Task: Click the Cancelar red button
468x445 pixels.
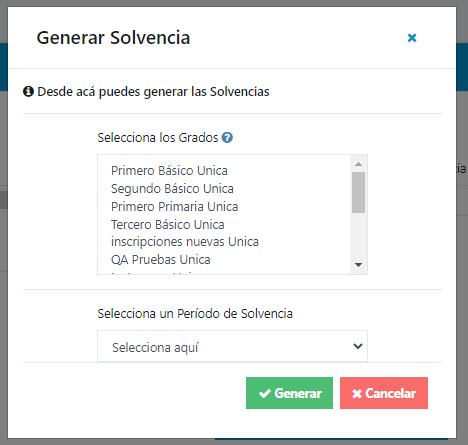Action: pos(384,393)
